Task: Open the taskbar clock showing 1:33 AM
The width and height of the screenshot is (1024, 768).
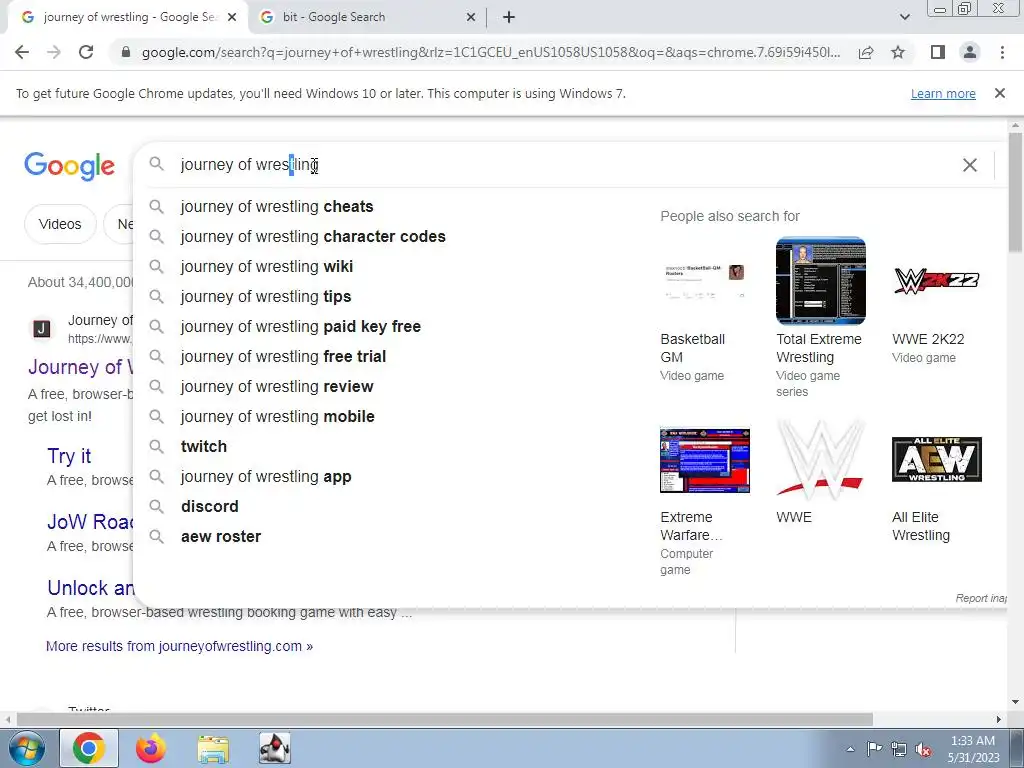Action: click(x=973, y=749)
